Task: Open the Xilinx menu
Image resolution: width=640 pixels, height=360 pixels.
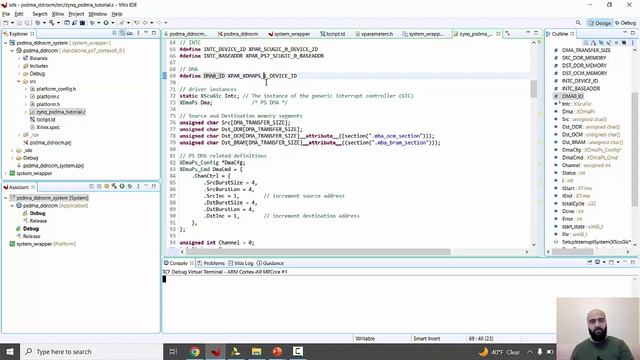Action: tap(58, 14)
